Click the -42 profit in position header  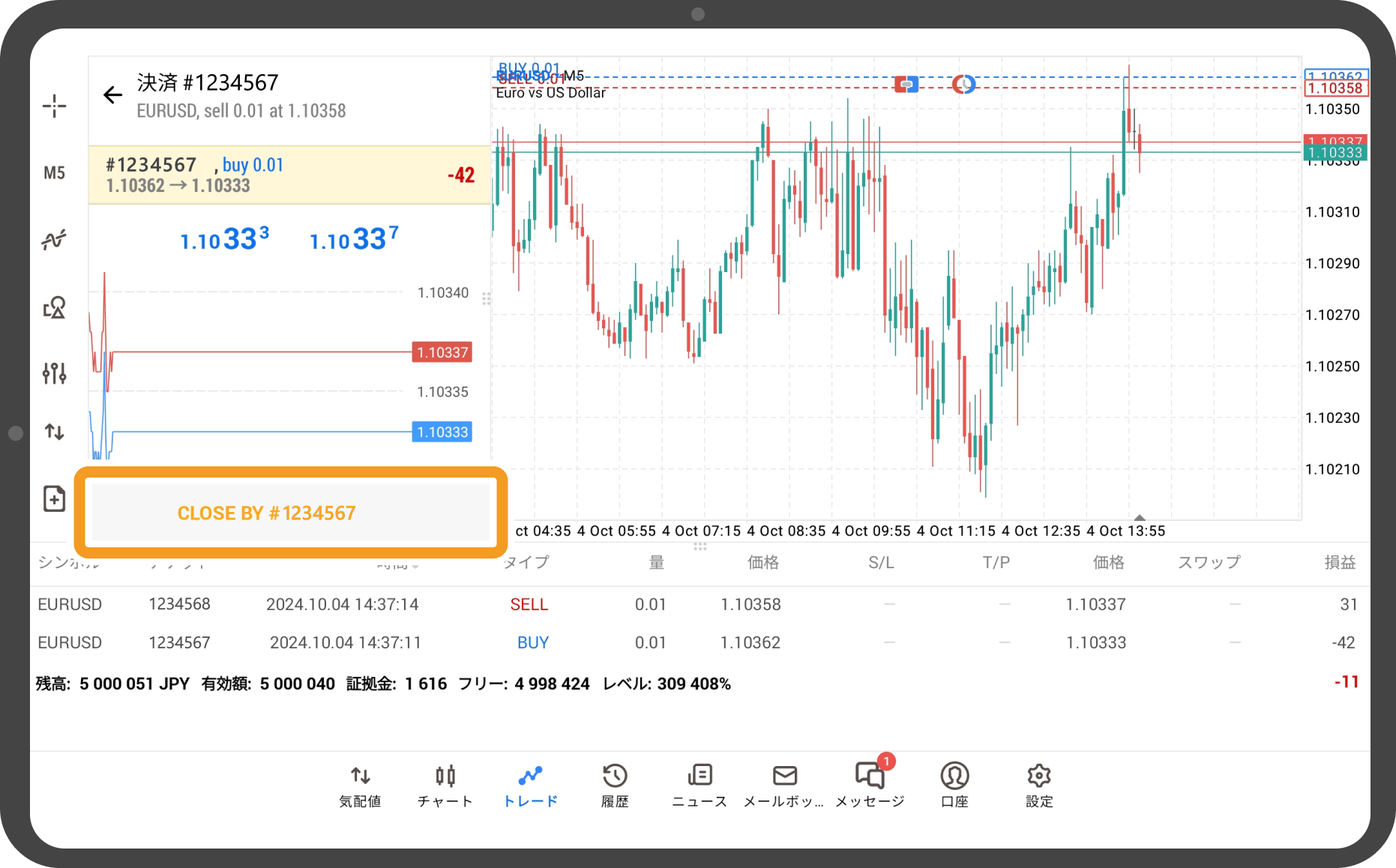(461, 175)
